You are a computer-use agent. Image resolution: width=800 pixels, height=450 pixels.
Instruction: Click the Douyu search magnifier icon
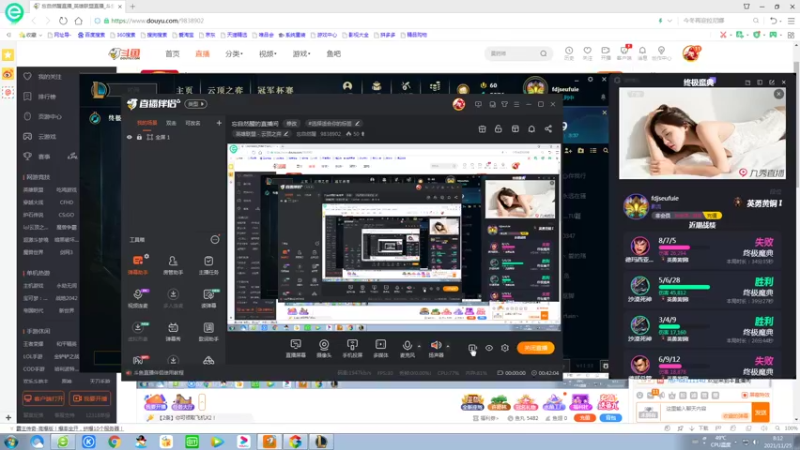tap(543, 54)
